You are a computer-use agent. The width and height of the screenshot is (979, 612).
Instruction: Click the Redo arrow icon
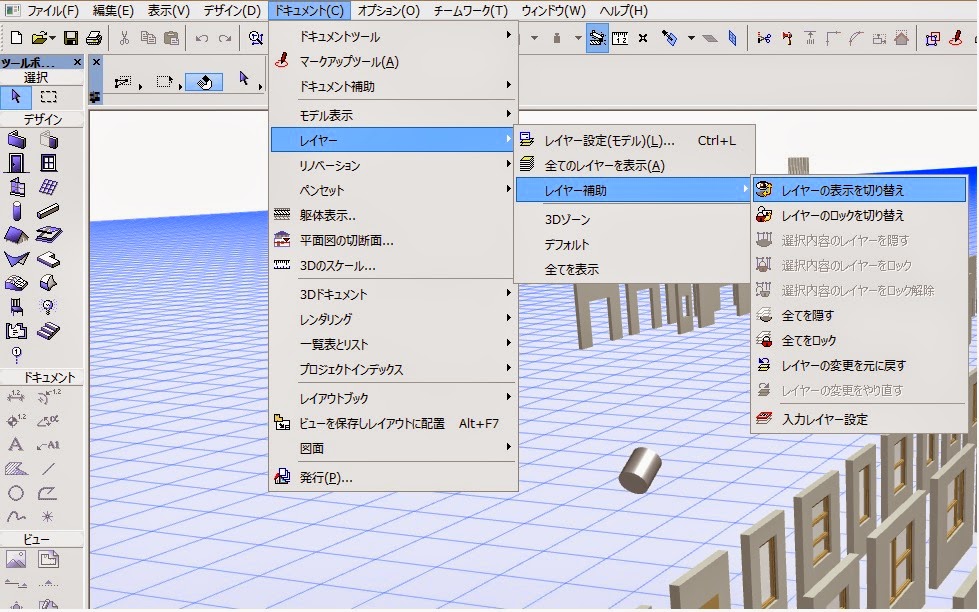pos(225,38)
